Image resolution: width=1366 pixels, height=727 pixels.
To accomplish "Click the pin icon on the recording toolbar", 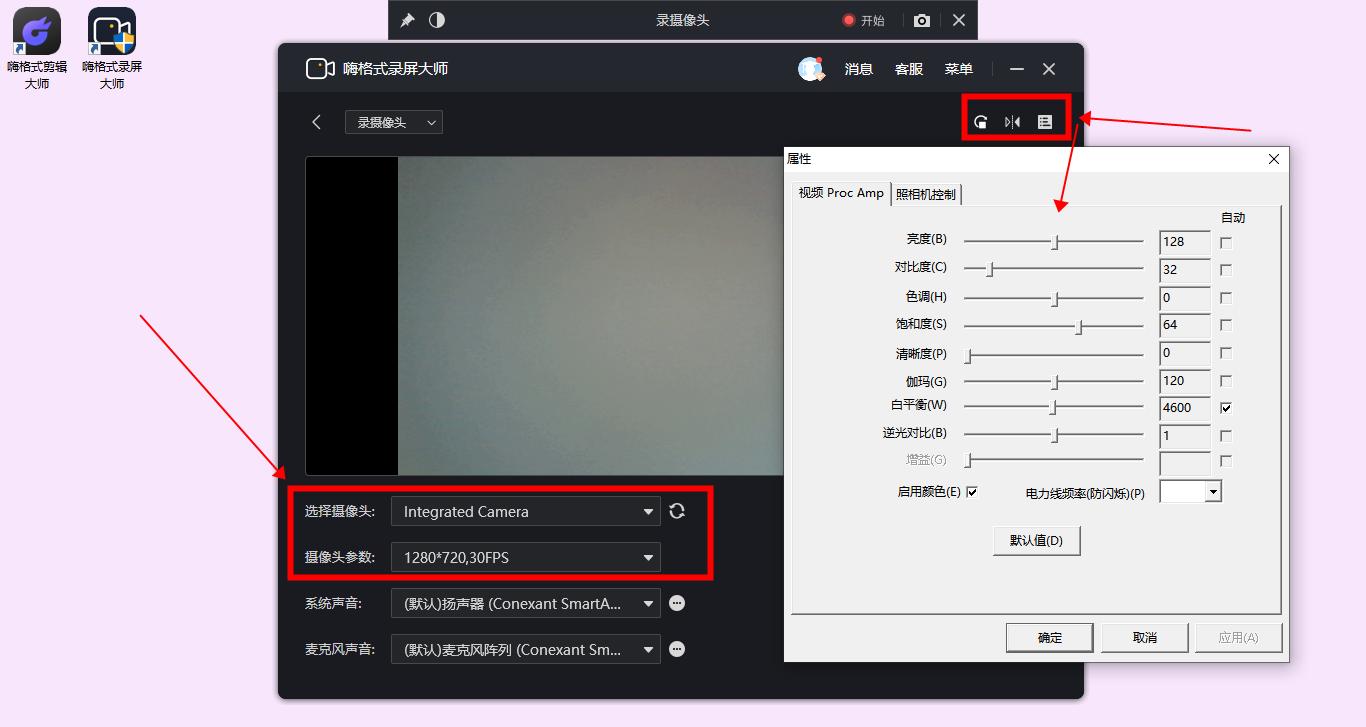I will (408, 19).
